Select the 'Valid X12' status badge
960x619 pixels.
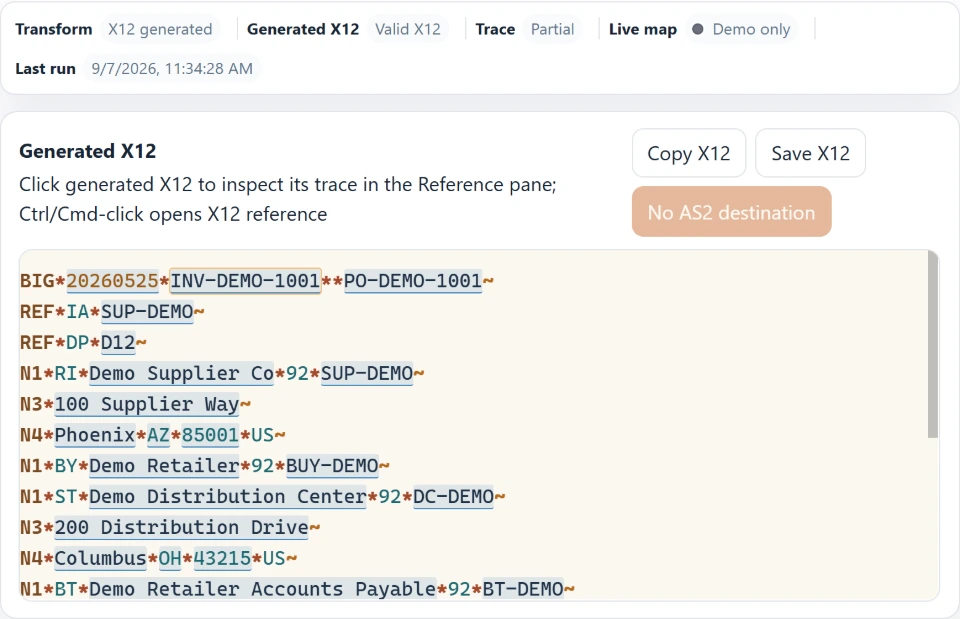click(x=408, y=29)
